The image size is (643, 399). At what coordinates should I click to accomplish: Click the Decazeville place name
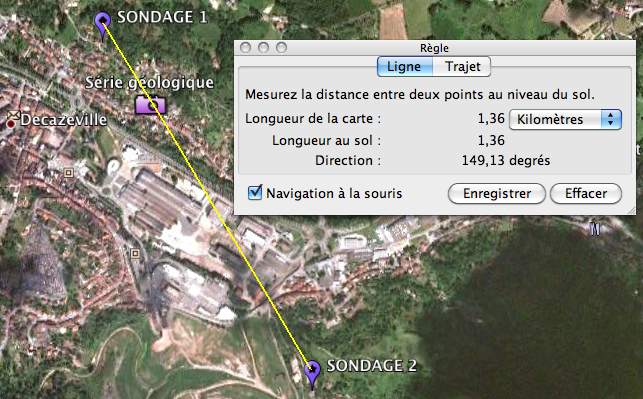click(x=64, y=120)
